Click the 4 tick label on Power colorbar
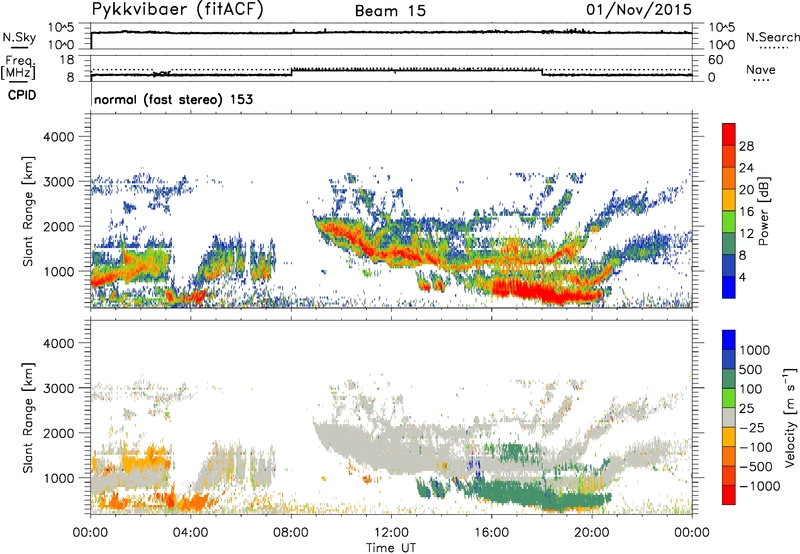The width and height of the screenshot is (800, 554). point(743,277)
